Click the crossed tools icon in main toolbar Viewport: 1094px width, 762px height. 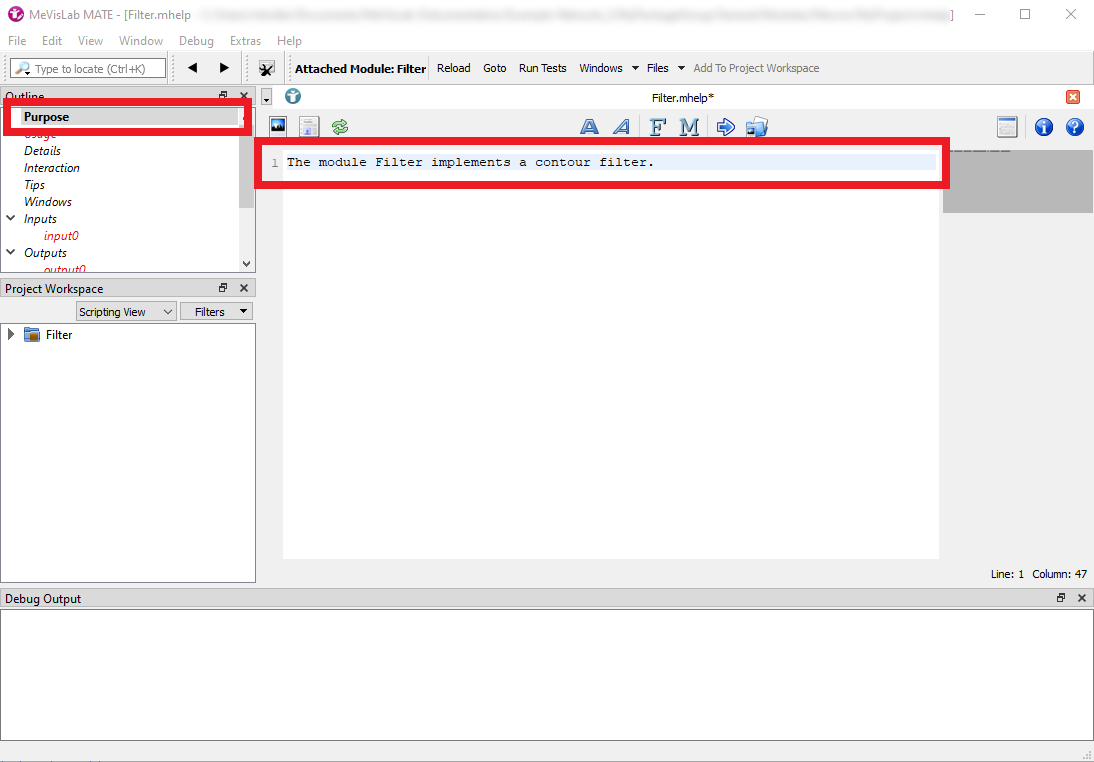click(x=266, y=68)
